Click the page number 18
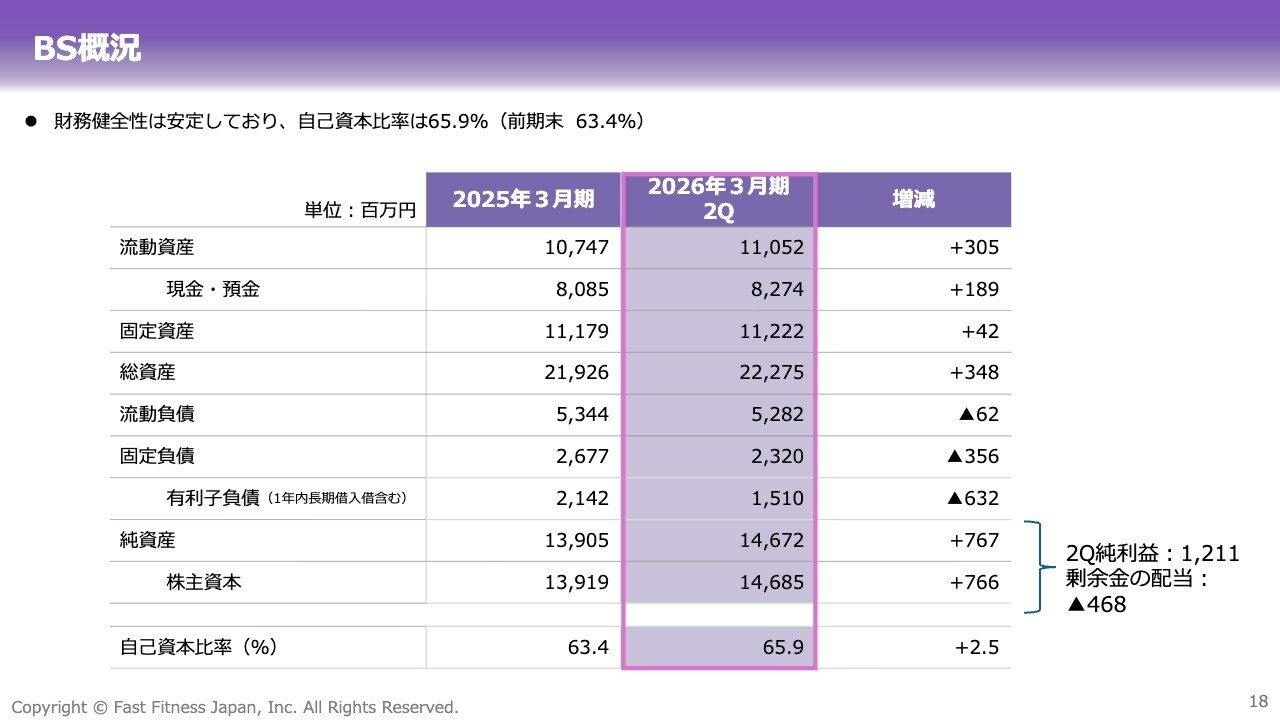The height and width of the screenshot is (720, 1280). [1258, 700]
